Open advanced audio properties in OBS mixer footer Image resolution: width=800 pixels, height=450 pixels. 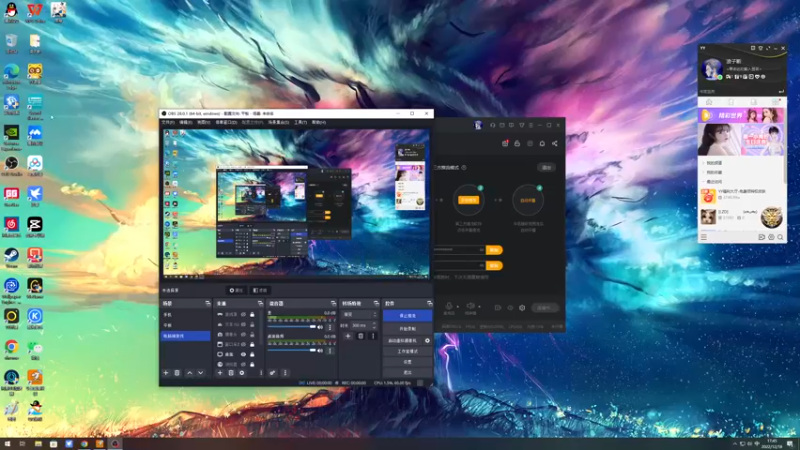click(x=272, y=373)
